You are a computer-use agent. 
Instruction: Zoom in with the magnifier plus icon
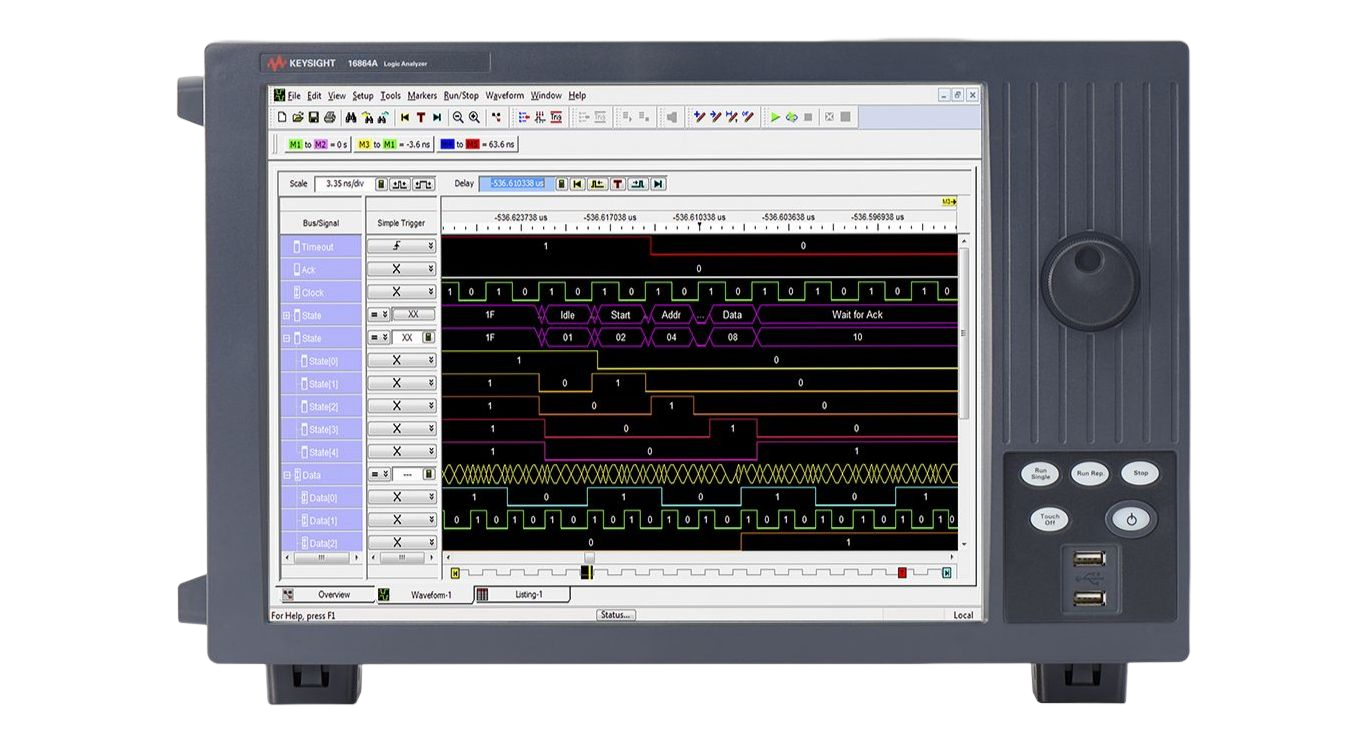click(474, 117)
